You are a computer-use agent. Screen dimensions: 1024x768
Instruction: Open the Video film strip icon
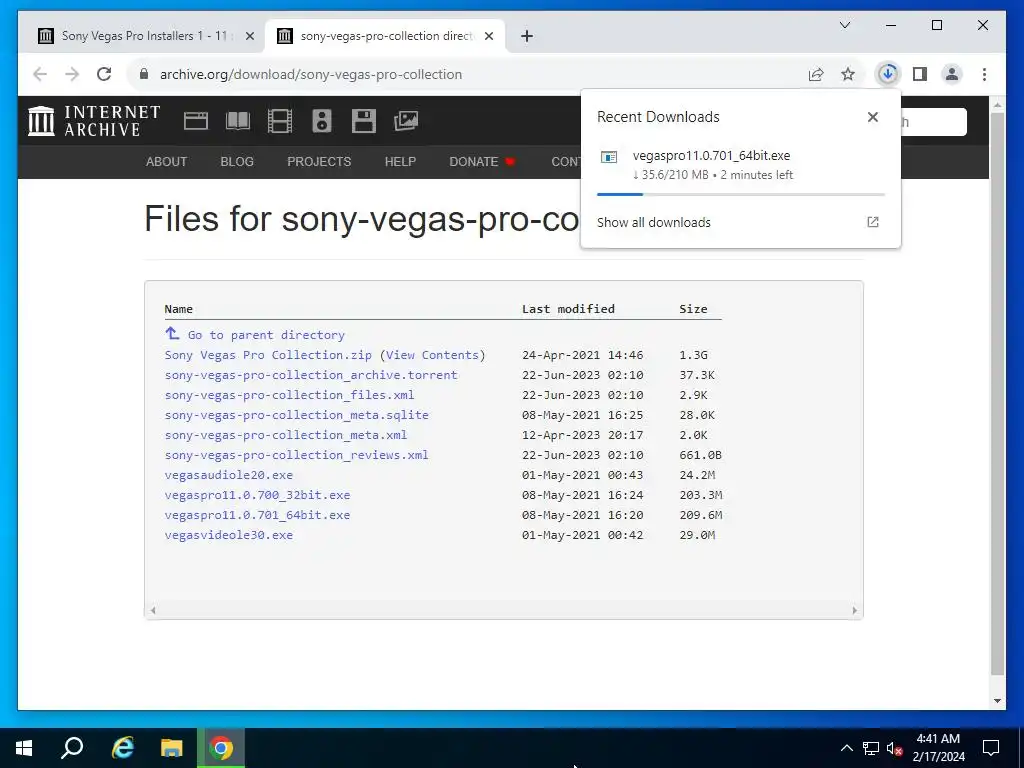point(280,121)
